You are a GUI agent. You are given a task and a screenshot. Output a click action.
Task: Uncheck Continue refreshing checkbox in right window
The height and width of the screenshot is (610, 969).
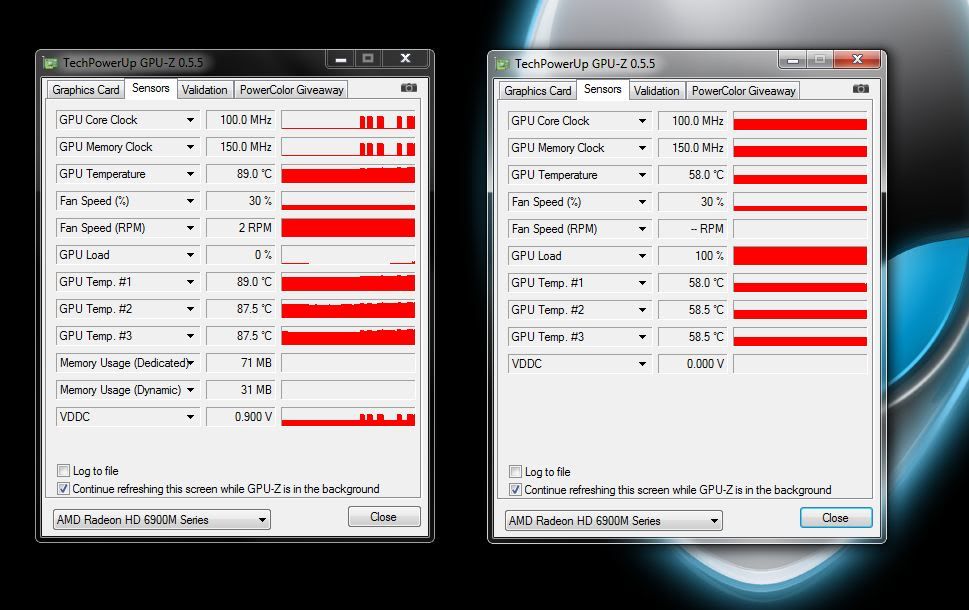pyautogui.click(x=515, y=489)
